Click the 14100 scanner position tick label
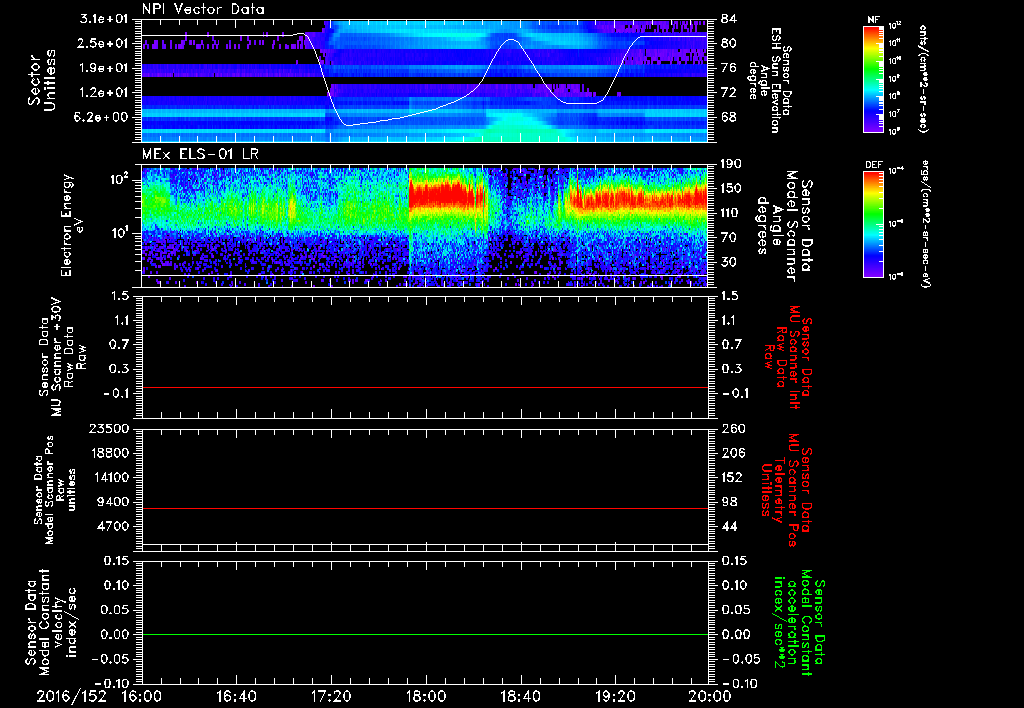Screen dimensions: 1024x708 coord(109,477)
